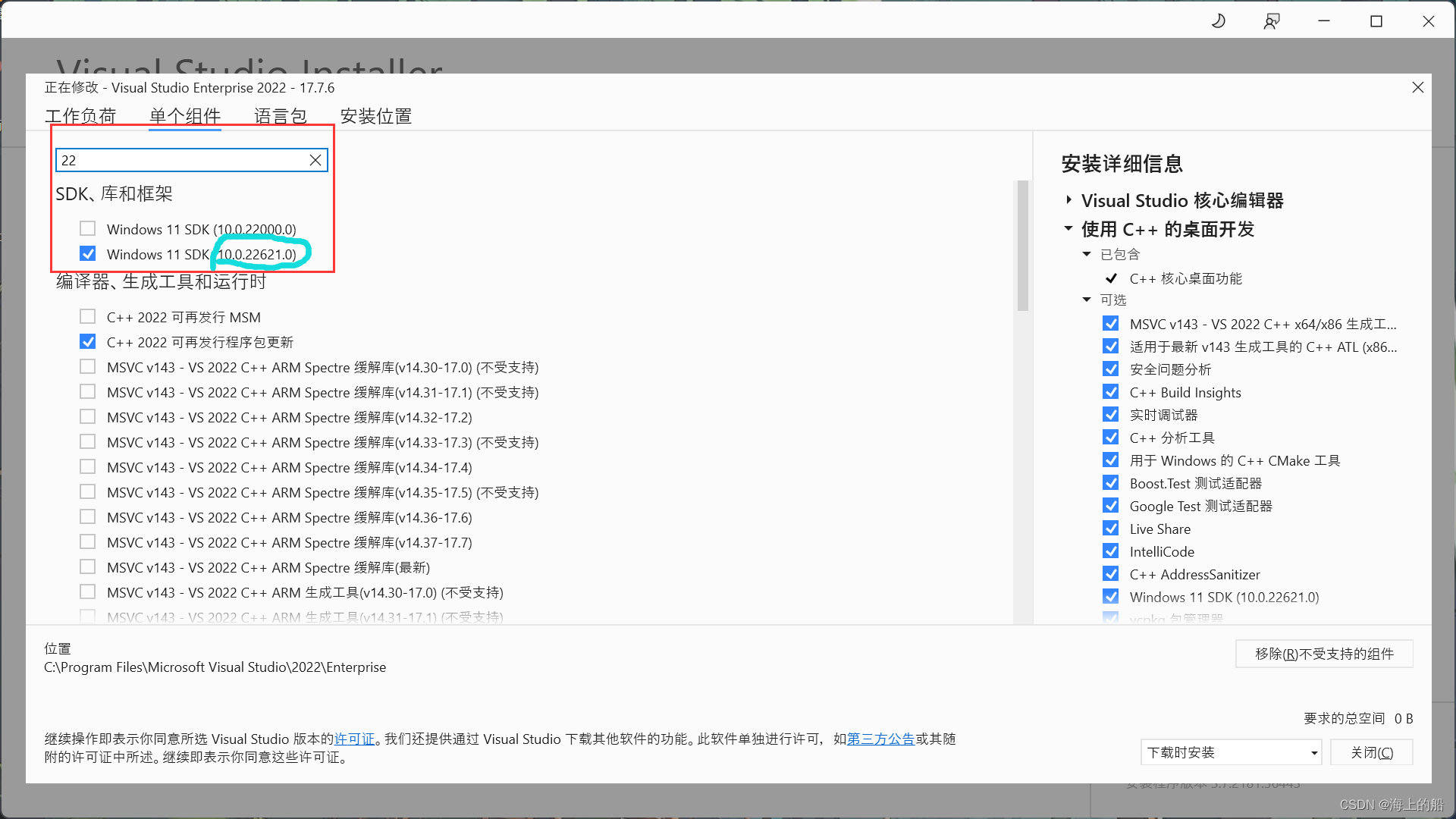Maximize the installer window
Image resolution: width=1456 pixels, height=819 pixels.
tap(1376, 21)
